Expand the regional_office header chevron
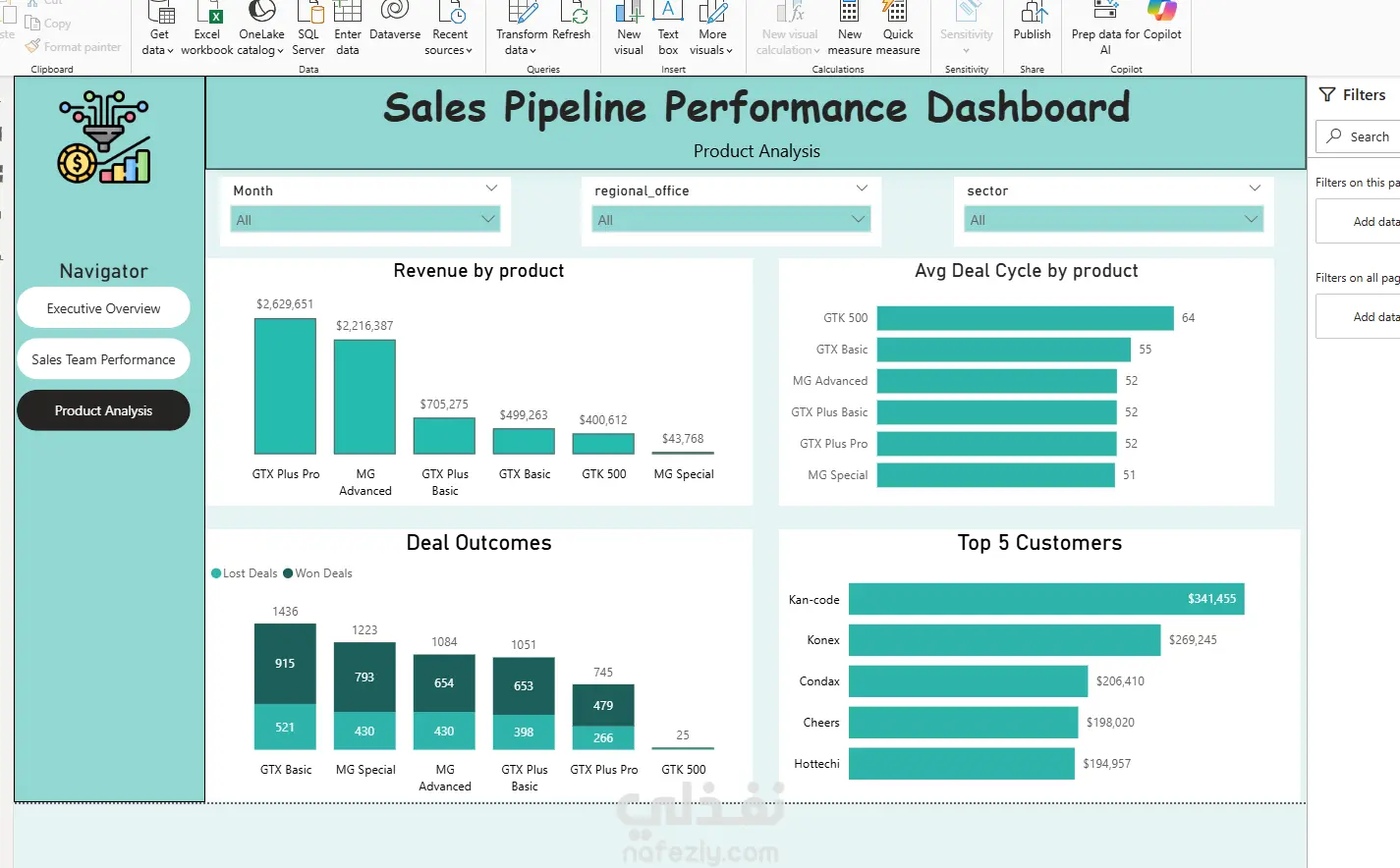The width and height of the screenshot is (1400, 868). (862, 189)
